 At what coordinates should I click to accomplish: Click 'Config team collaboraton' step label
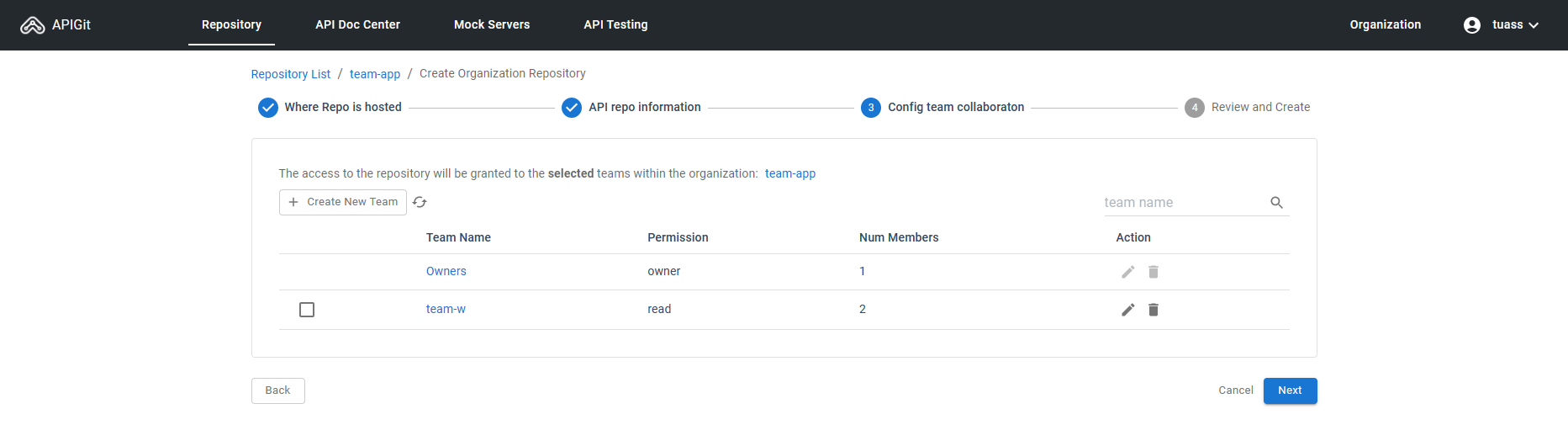point(956,107)
